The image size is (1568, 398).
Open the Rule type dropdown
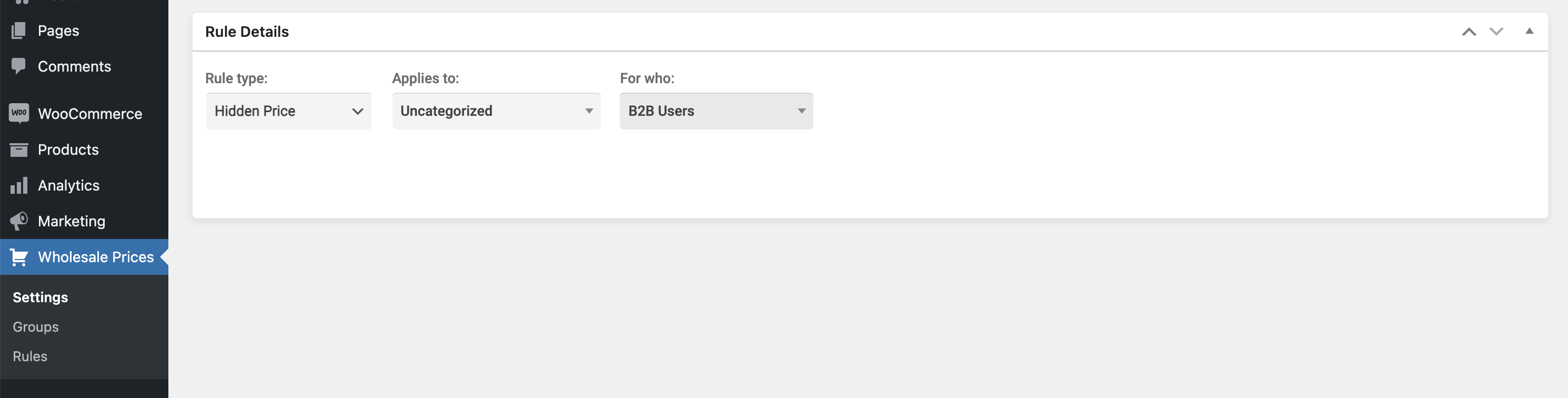point(288,111)
